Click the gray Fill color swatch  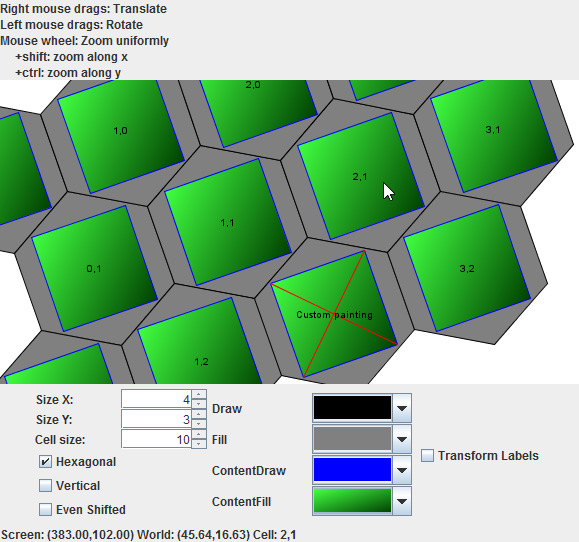pyautogui.click(x=352, y=439)
